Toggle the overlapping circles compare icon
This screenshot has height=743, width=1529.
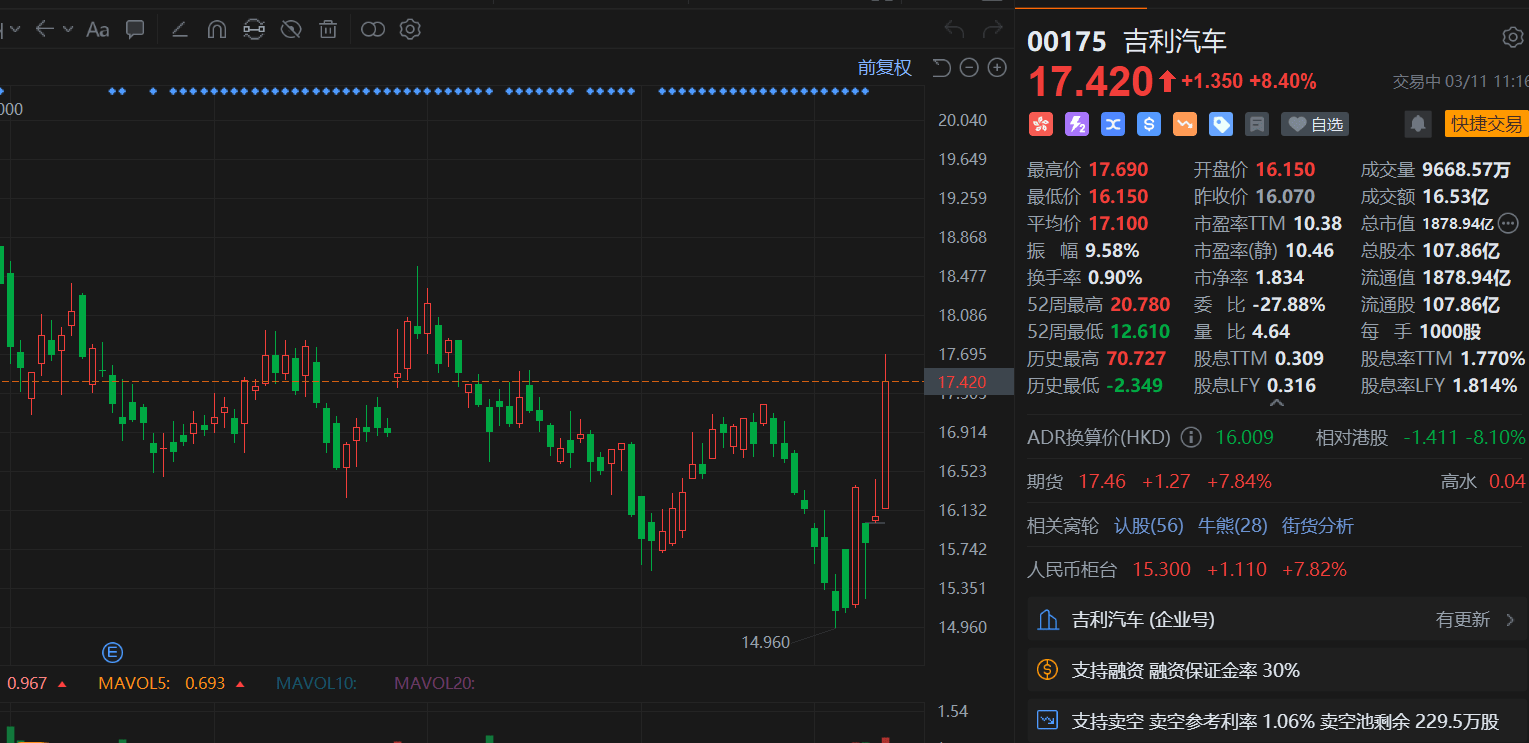coord(372,29)
